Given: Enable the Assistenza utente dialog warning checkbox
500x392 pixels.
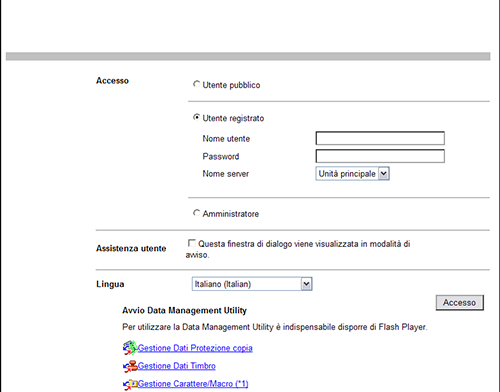Looking at the screenshot, I should tap(192, 243).
